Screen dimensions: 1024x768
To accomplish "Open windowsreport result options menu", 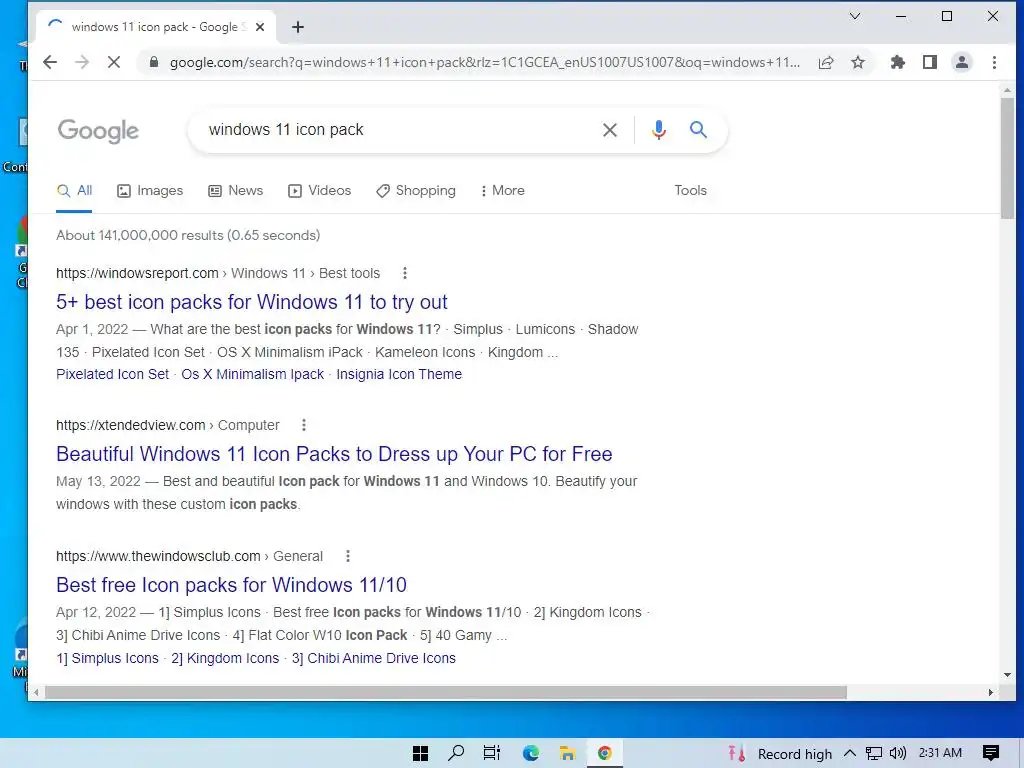I will tap(405, 273).
